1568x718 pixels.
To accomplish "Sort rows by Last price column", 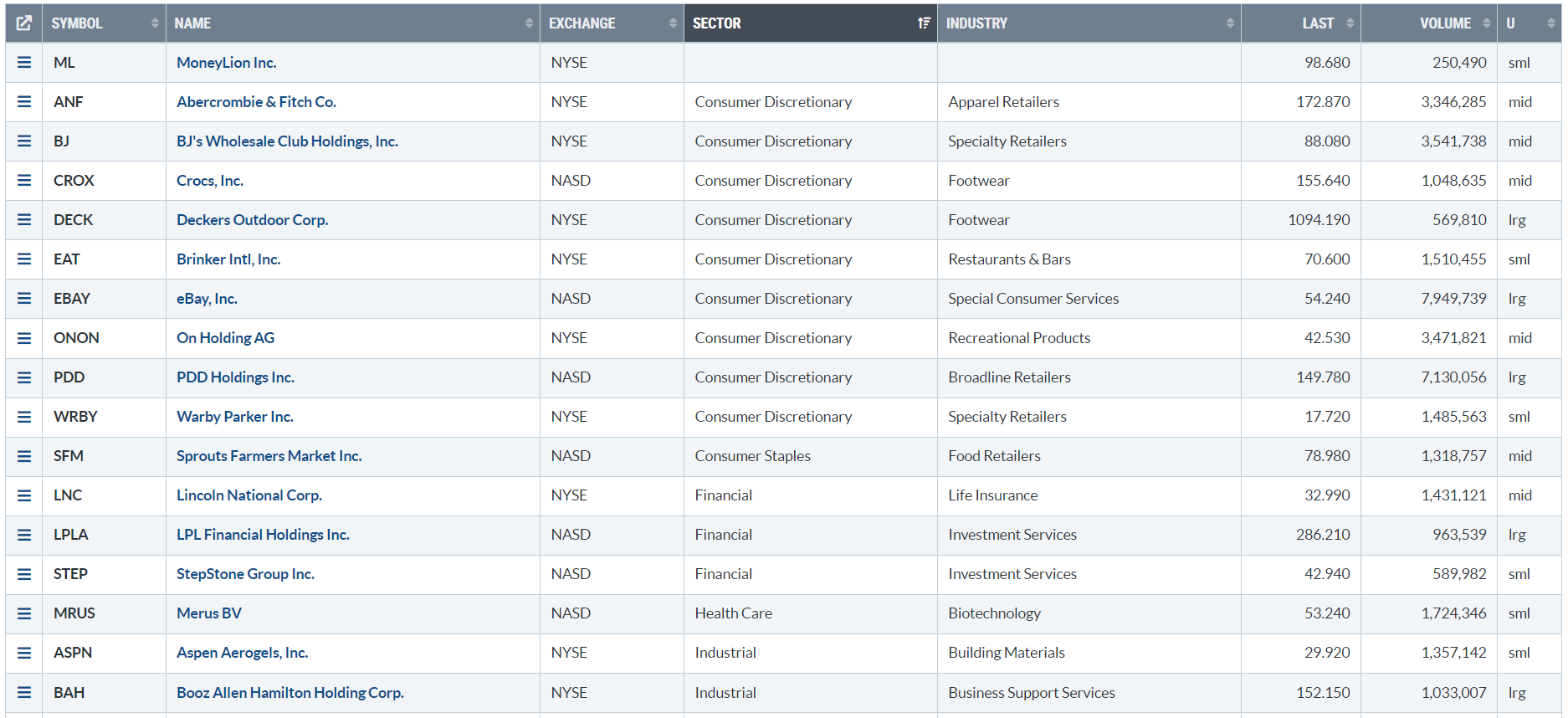I will point(1317,23).
